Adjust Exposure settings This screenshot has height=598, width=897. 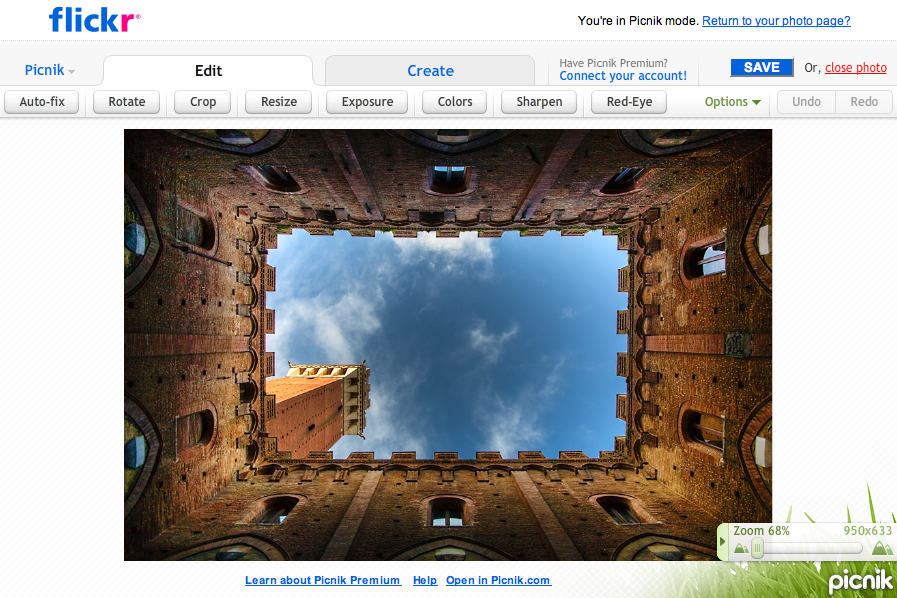366,101
